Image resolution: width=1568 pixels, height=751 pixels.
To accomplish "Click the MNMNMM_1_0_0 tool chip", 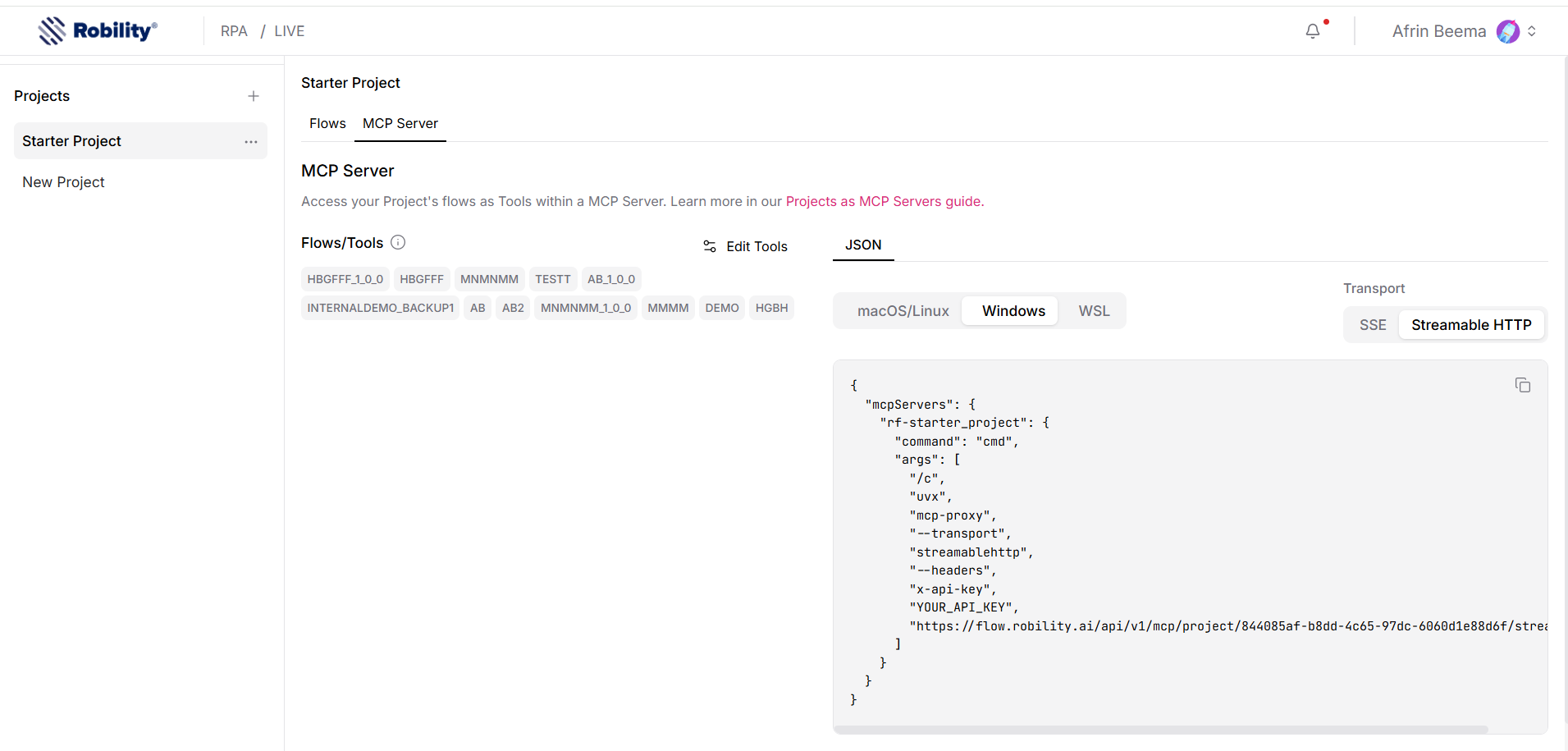I will click(586, 308).
